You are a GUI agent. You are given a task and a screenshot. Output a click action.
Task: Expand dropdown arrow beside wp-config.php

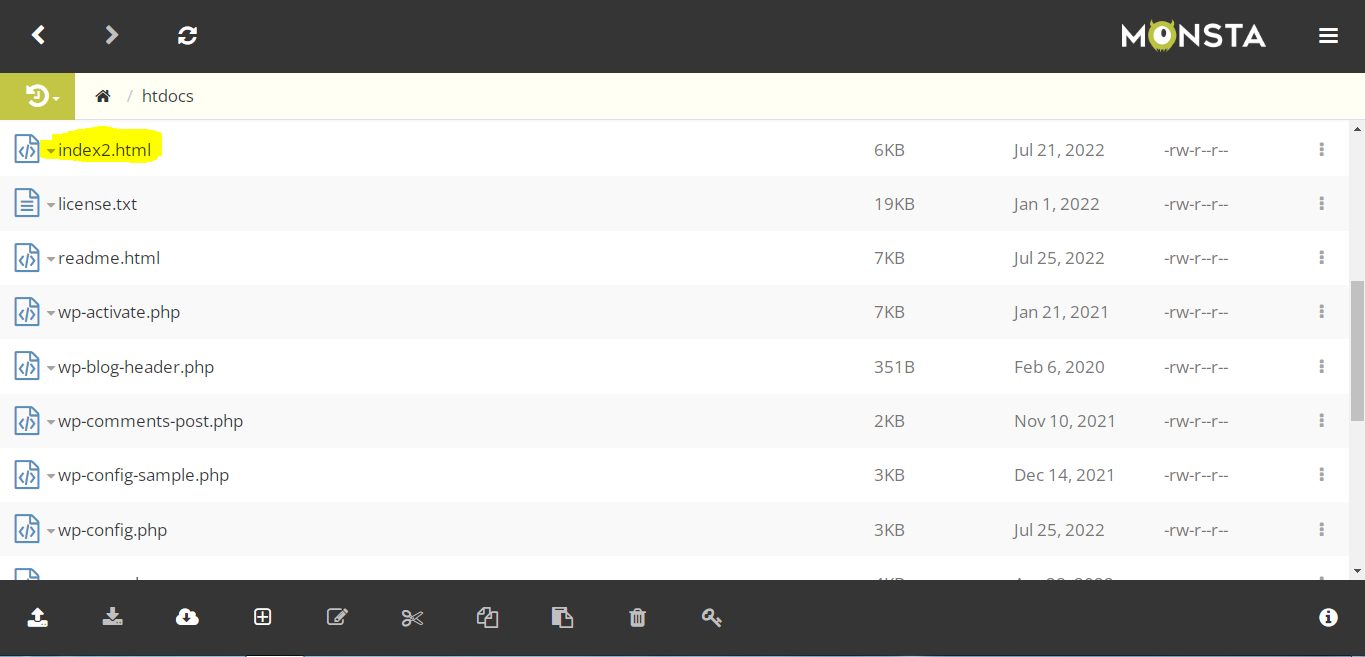pyautogui.click(x=51, y=531)
